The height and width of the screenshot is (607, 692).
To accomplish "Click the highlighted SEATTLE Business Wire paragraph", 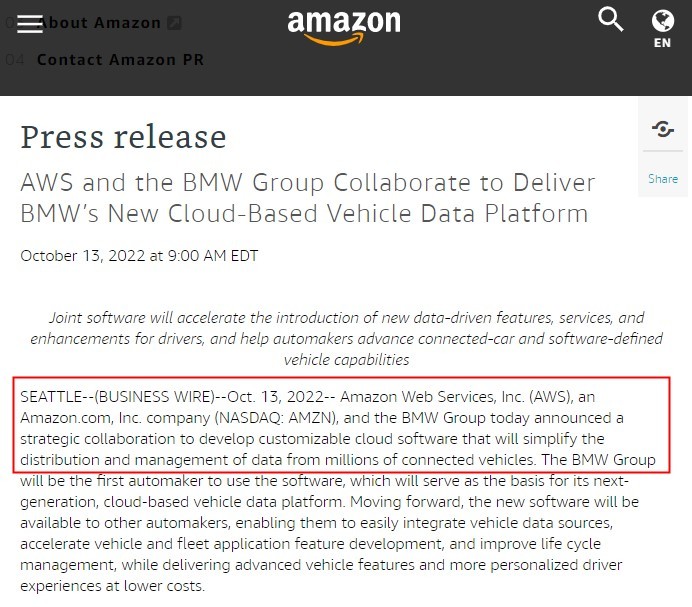I will (342, 425).
